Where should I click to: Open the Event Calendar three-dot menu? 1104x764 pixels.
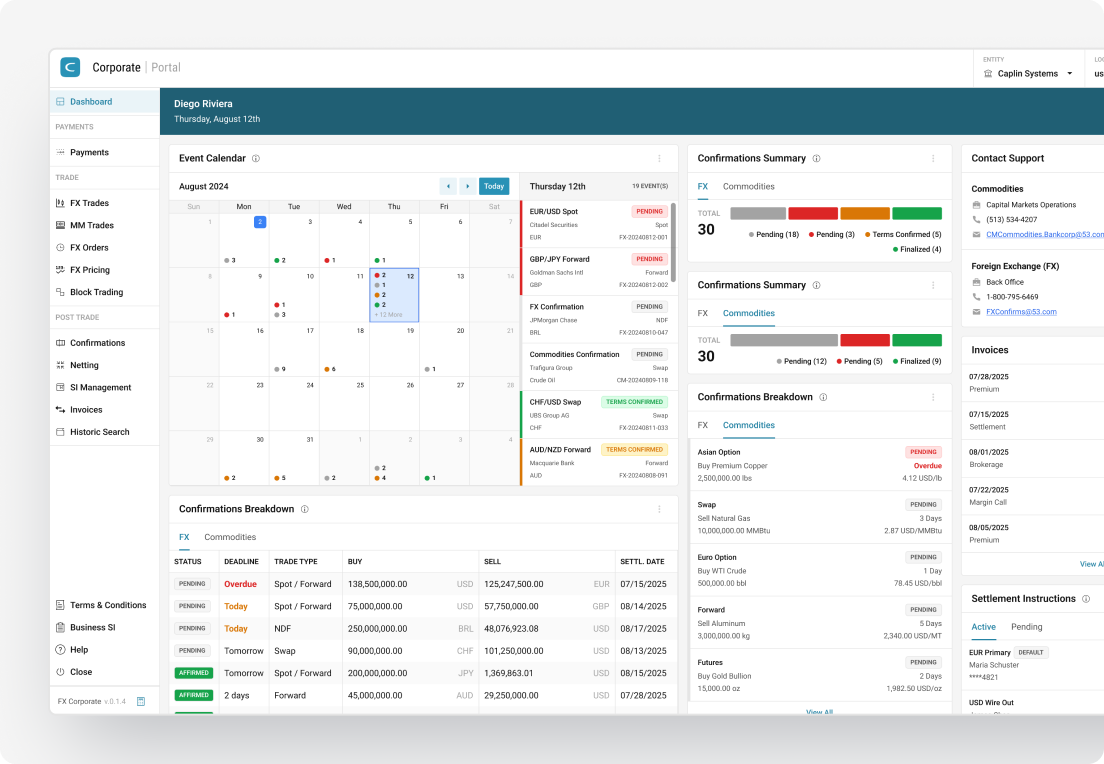[659, 158]
